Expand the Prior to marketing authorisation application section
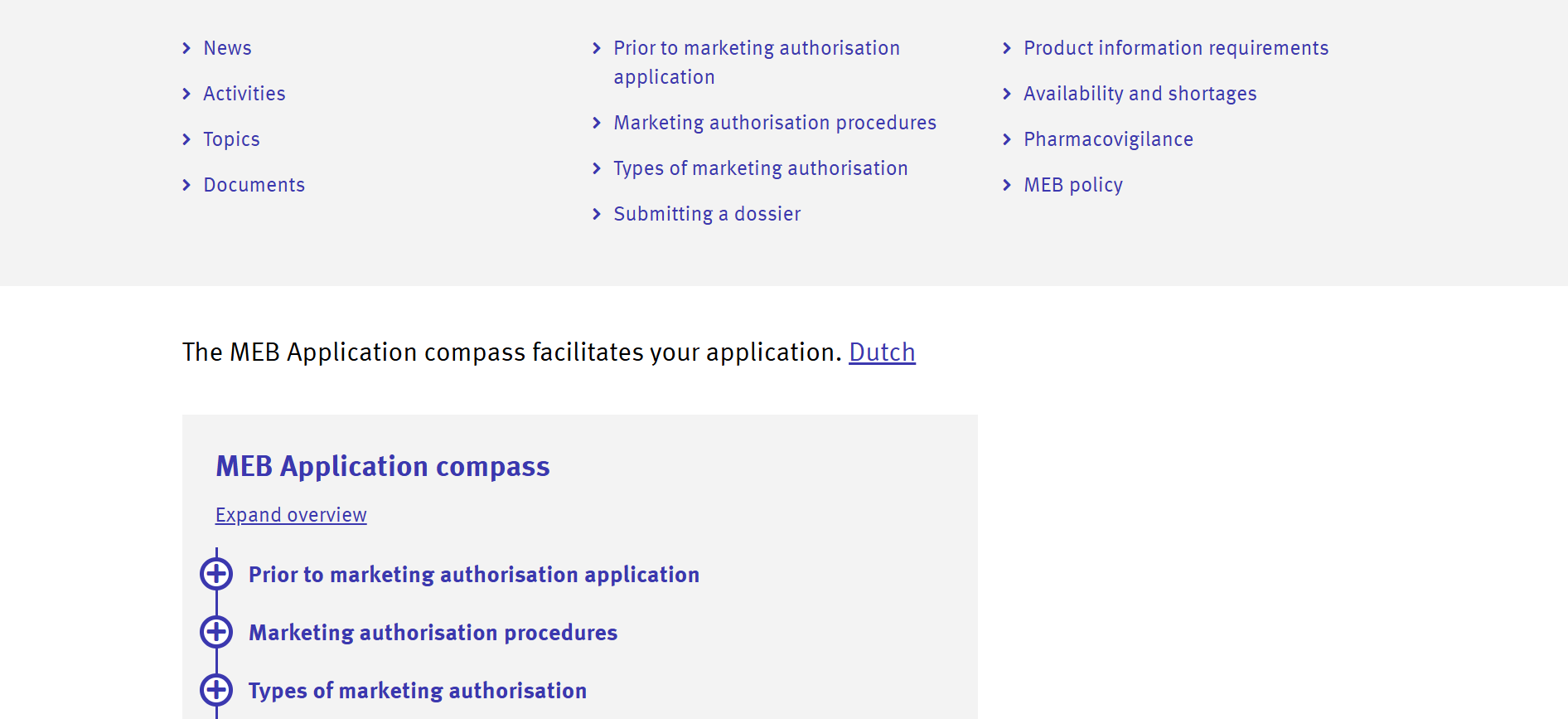Screen dimensions: 1568x719 (x=216, y=574)
